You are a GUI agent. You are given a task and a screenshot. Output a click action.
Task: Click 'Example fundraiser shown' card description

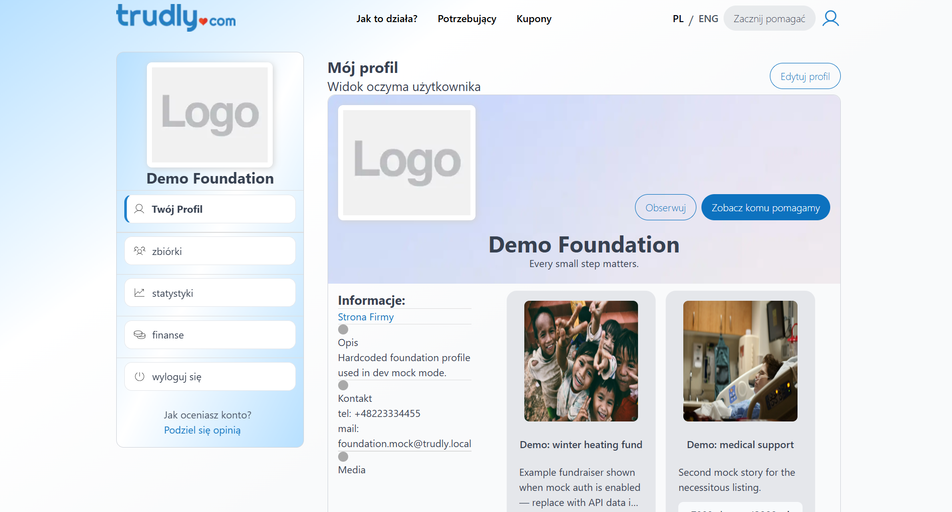point(580,488)
